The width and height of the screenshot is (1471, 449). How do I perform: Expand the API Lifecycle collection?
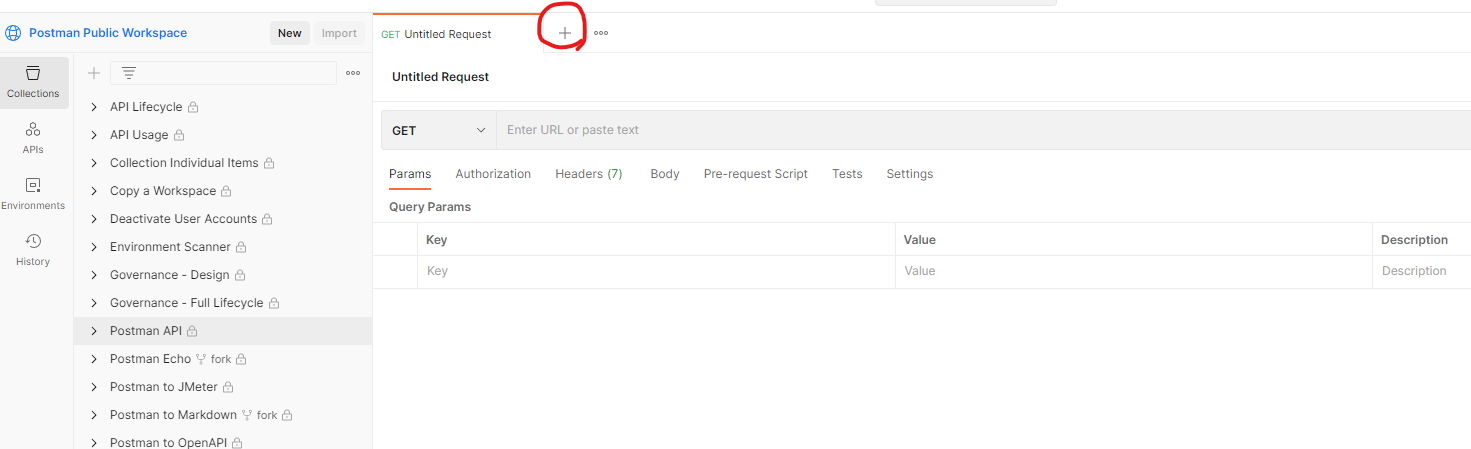[x=94, y=107]
